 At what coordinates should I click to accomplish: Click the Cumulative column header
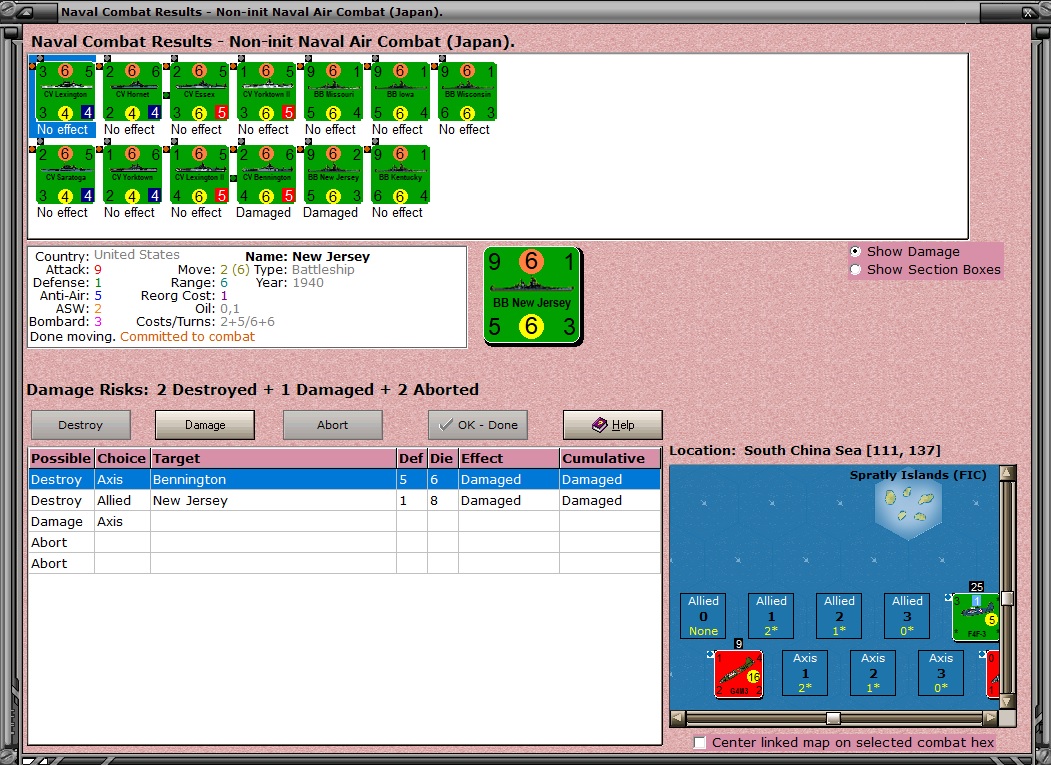(610, 459)
